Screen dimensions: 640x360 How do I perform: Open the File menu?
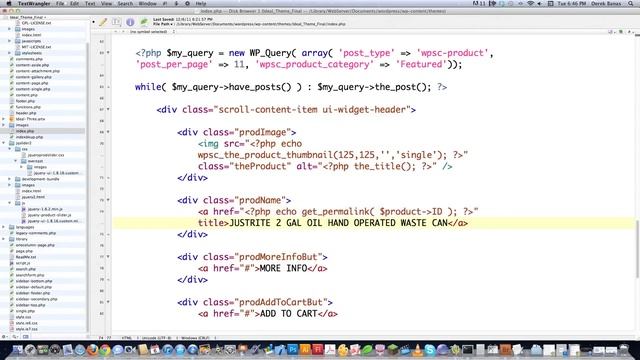[60, 3]
